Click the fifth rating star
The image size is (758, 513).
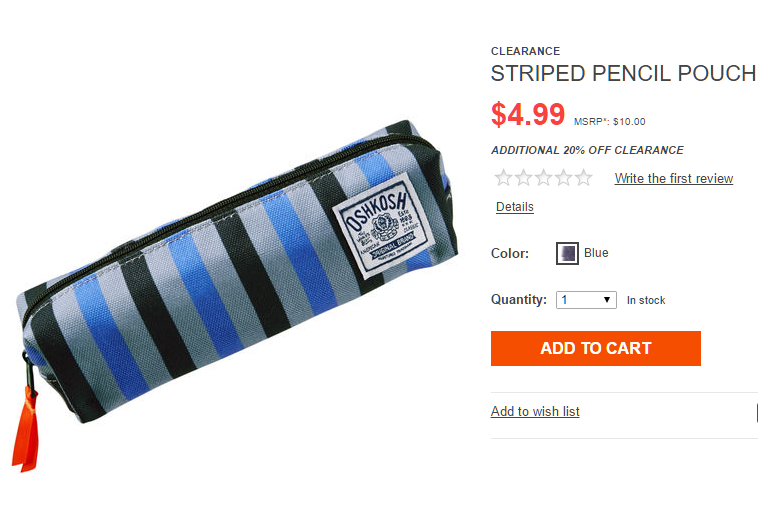pyautogui.click(x=584, y=178)
